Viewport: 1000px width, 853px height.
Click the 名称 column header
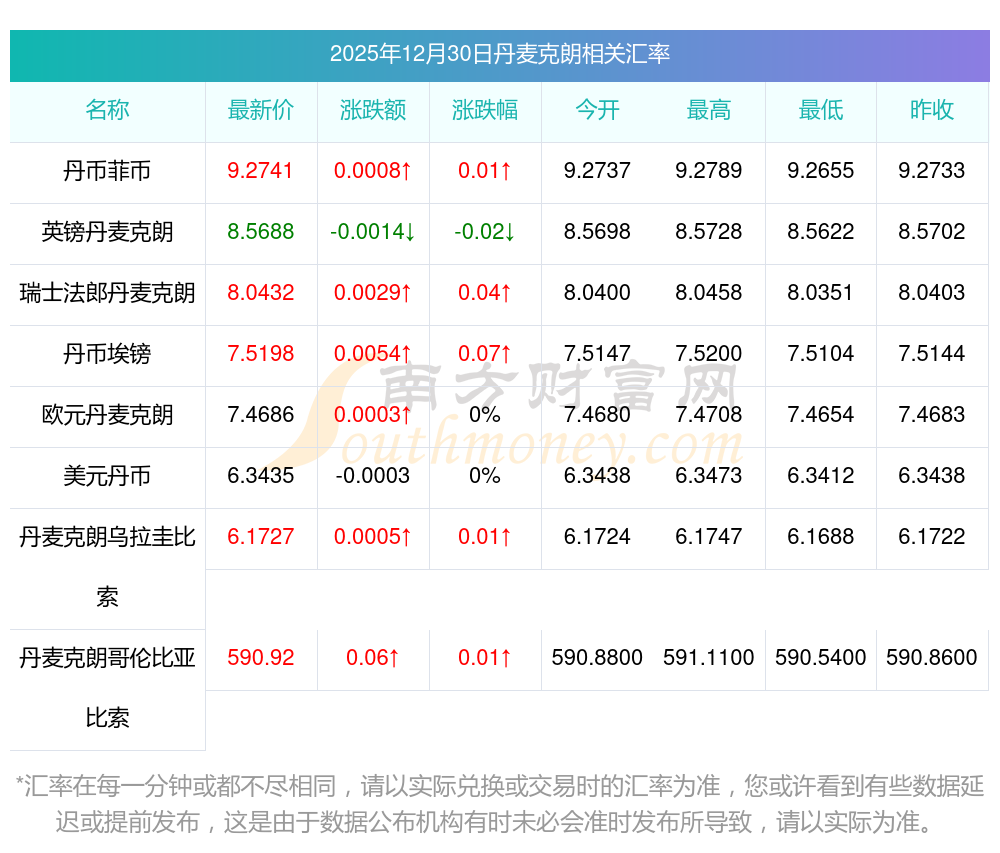coord(107,110)
